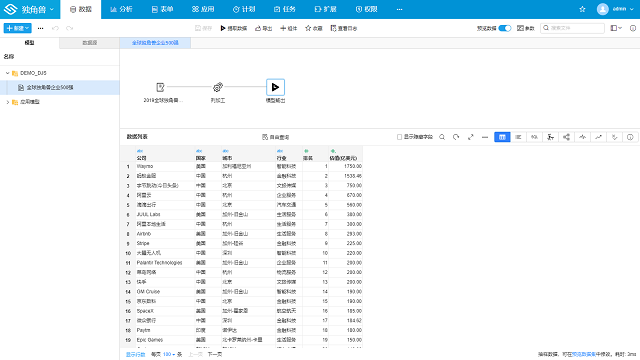This screenshot has width=640, height=360.
Task: Select the 模型 (Model) side tab
Action: [x=29, y=42]
